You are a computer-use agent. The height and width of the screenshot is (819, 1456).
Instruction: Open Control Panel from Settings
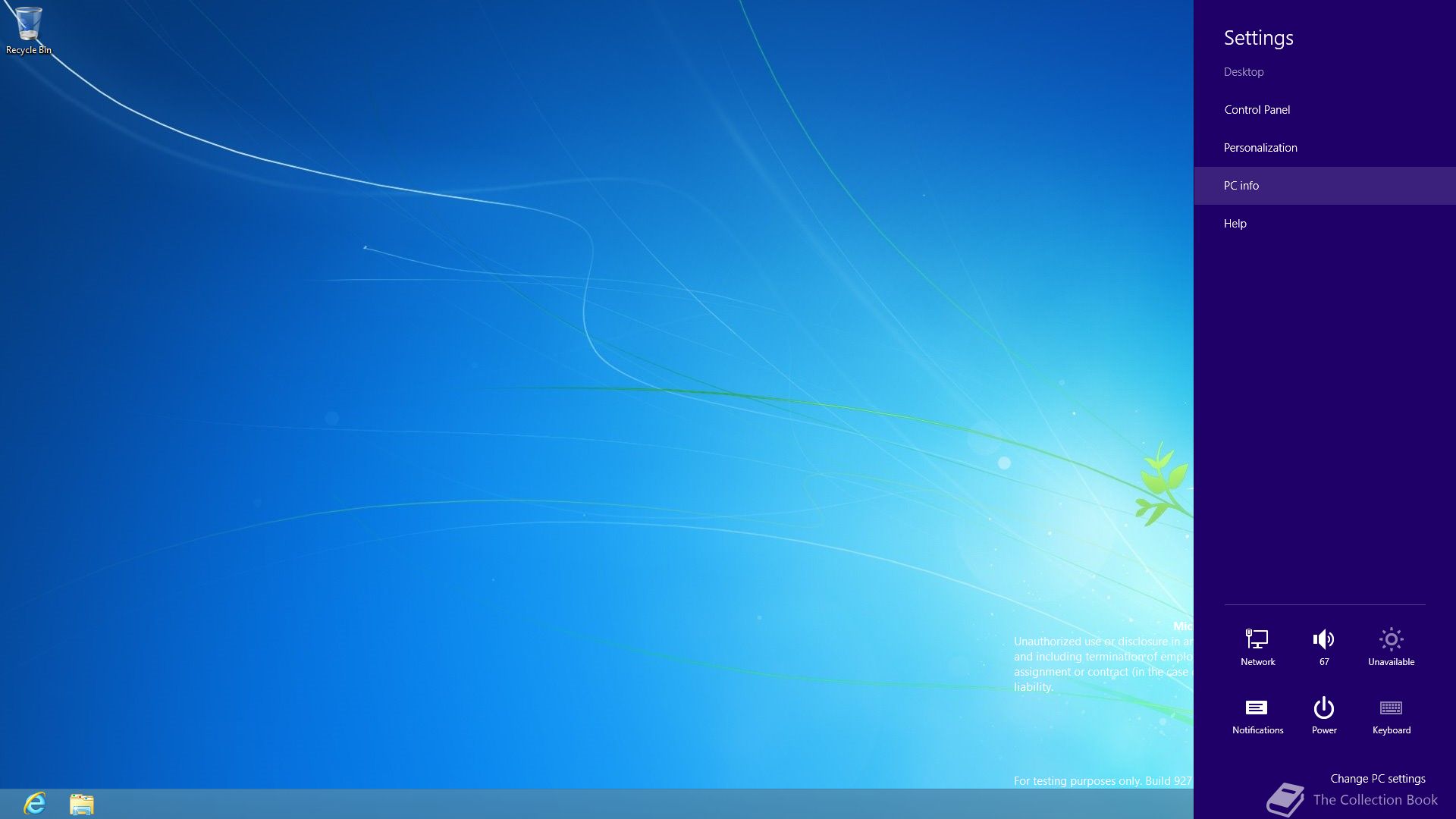[x=1325, y=110]
